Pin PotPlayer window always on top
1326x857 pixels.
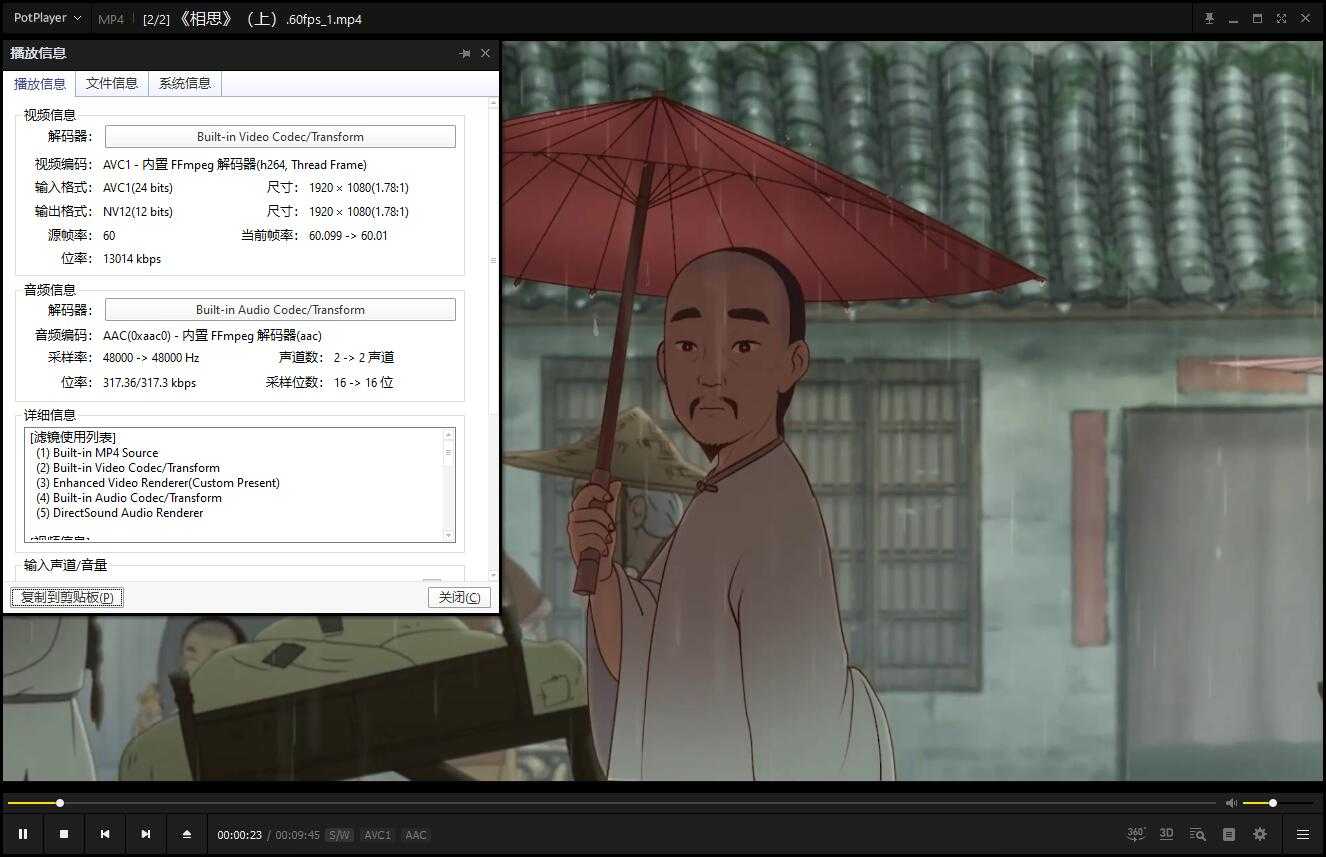point(1209,18)
